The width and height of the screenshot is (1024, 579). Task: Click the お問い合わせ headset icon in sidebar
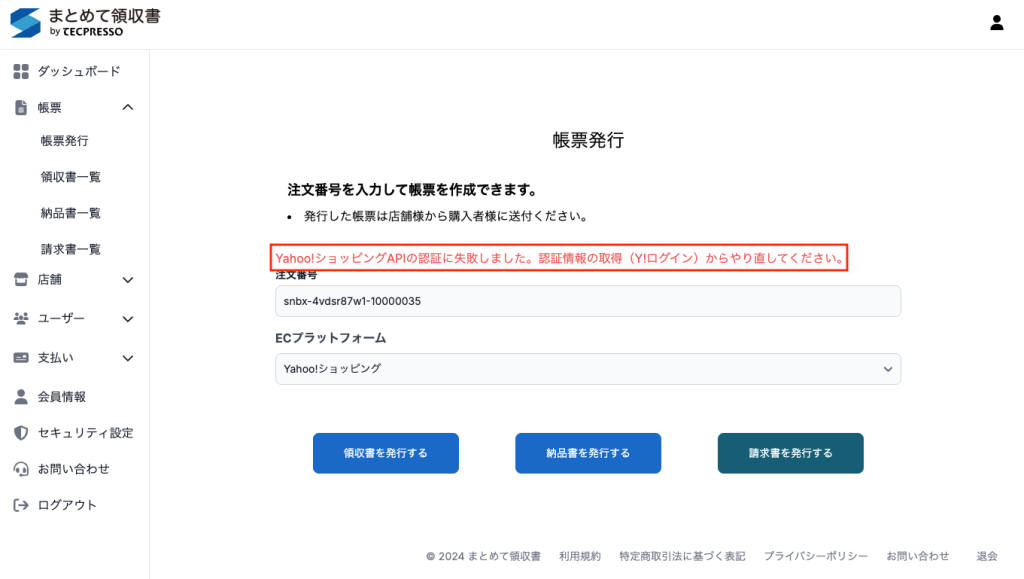21,469
